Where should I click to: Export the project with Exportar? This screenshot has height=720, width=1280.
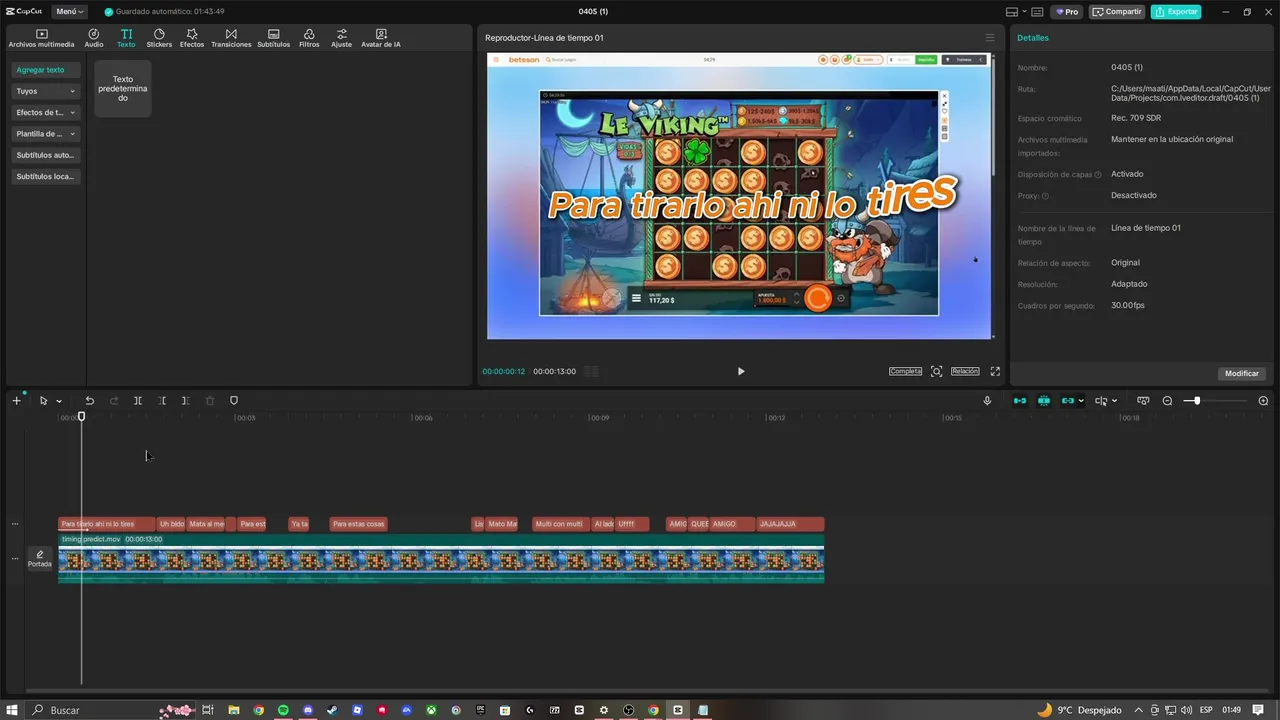[1176, 12]
